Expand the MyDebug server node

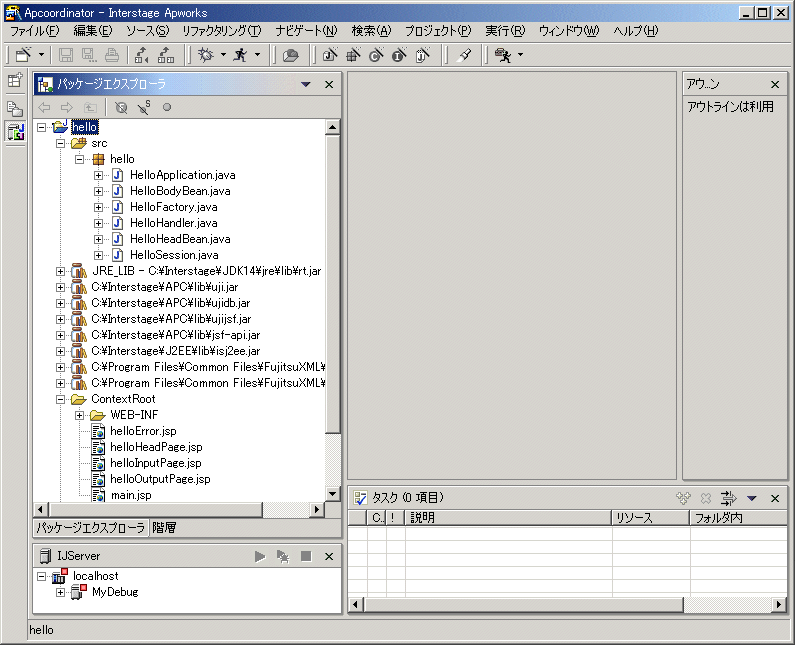click(60, 592)
